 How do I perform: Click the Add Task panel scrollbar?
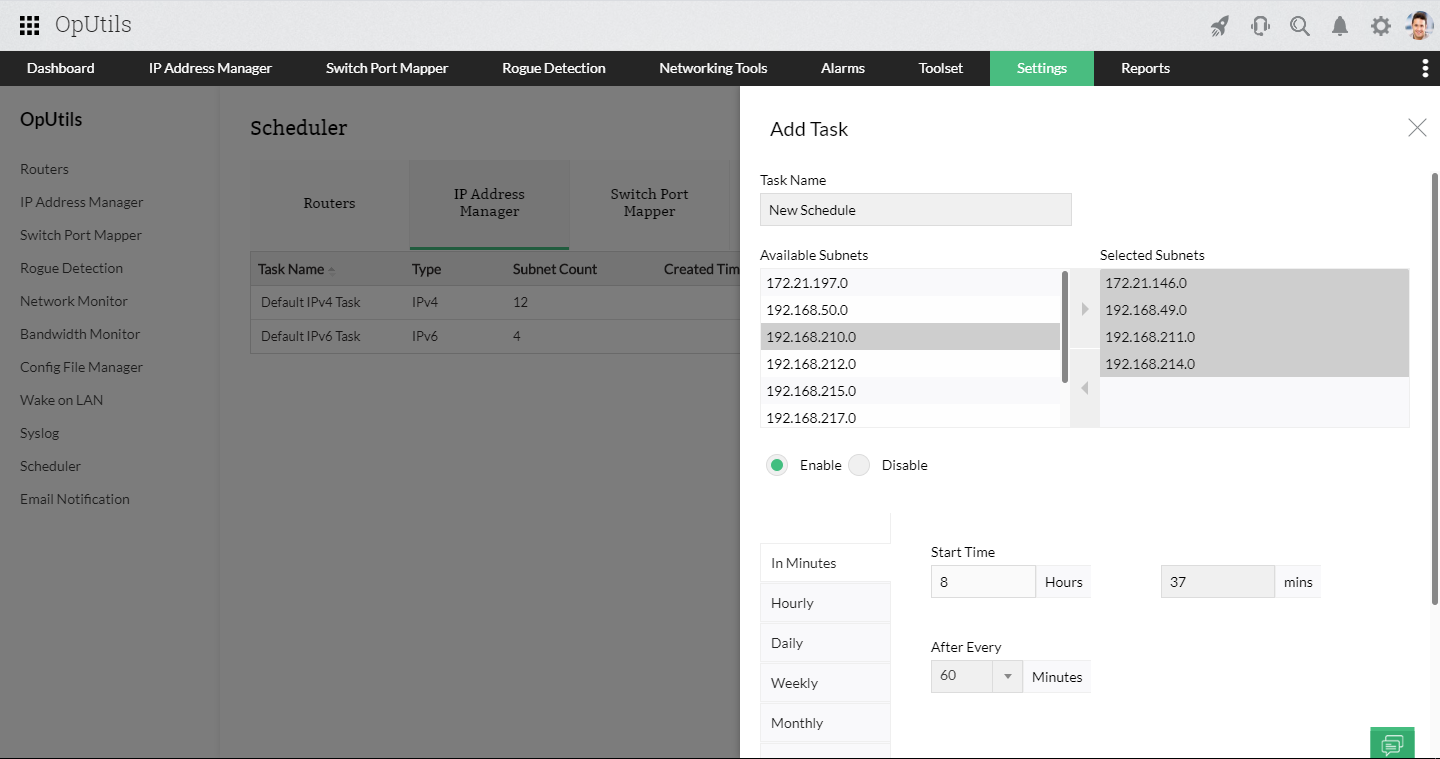1435,388
